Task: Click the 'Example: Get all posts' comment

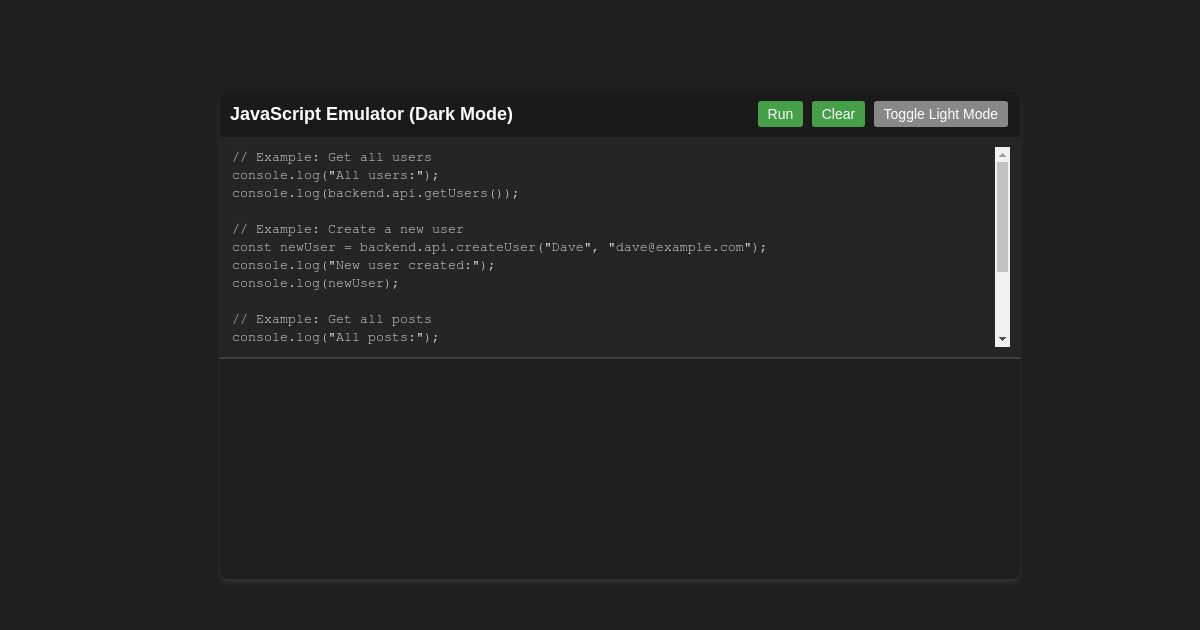Action: pyautogui.click(x=331, y=319)
